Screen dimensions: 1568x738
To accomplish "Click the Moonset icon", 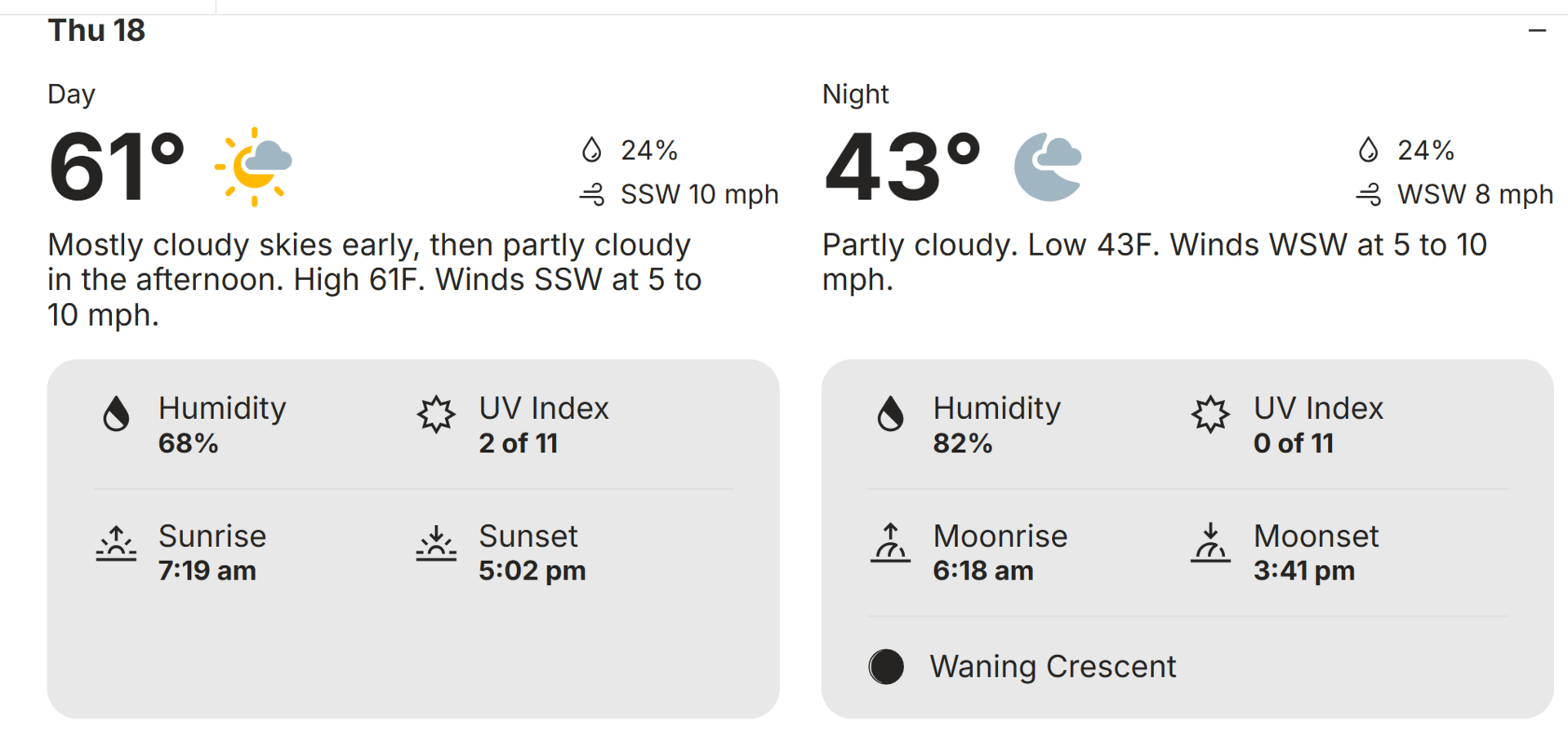I will (1210, 543).
